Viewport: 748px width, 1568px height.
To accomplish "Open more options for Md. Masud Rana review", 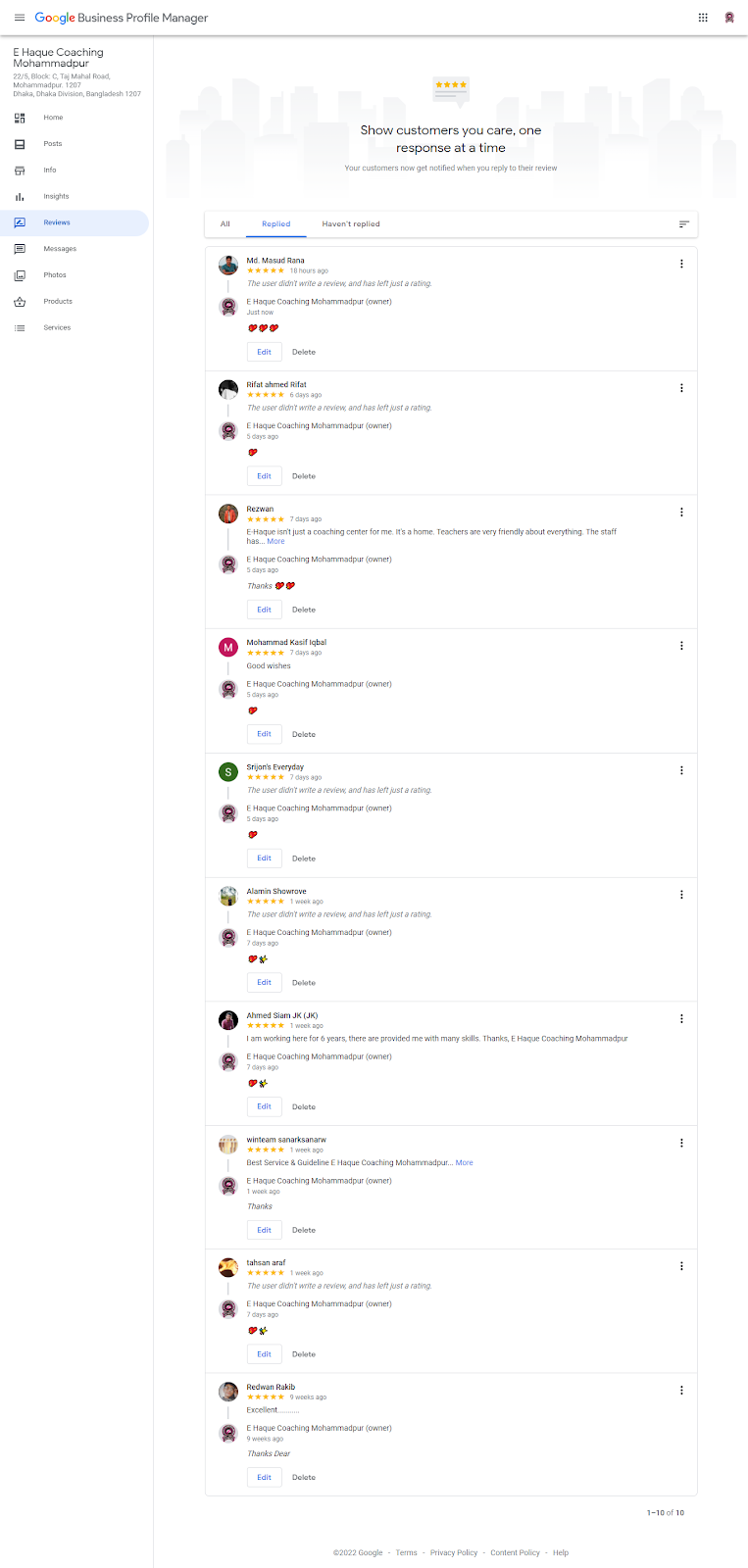I will [x=681, y=265].
